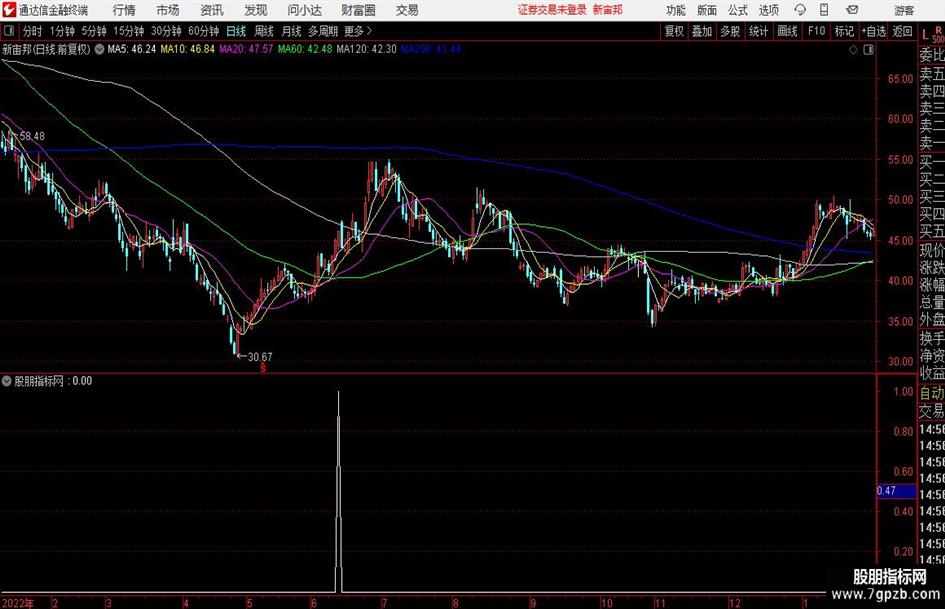Click the 叠加 overlay button
Image resolution: width=945 pixels, height=609 pixels.
click(x=702, y=31)
